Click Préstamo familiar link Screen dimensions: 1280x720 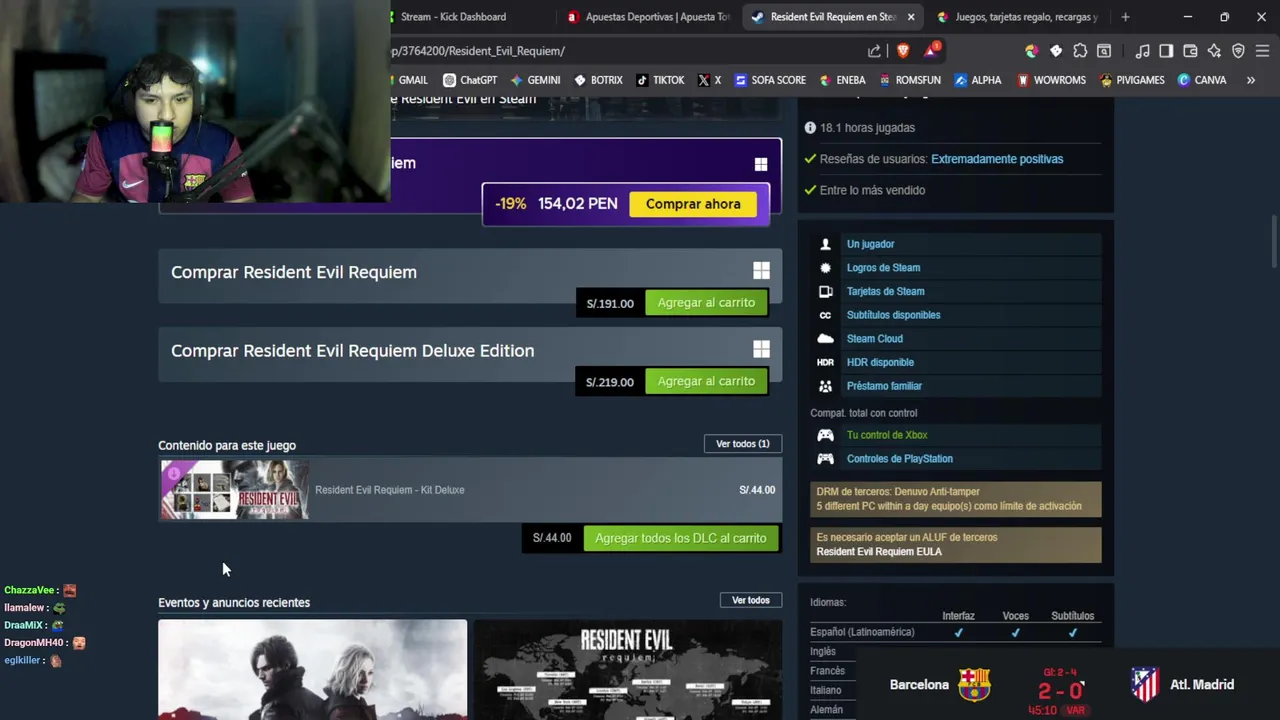(884, 386)
